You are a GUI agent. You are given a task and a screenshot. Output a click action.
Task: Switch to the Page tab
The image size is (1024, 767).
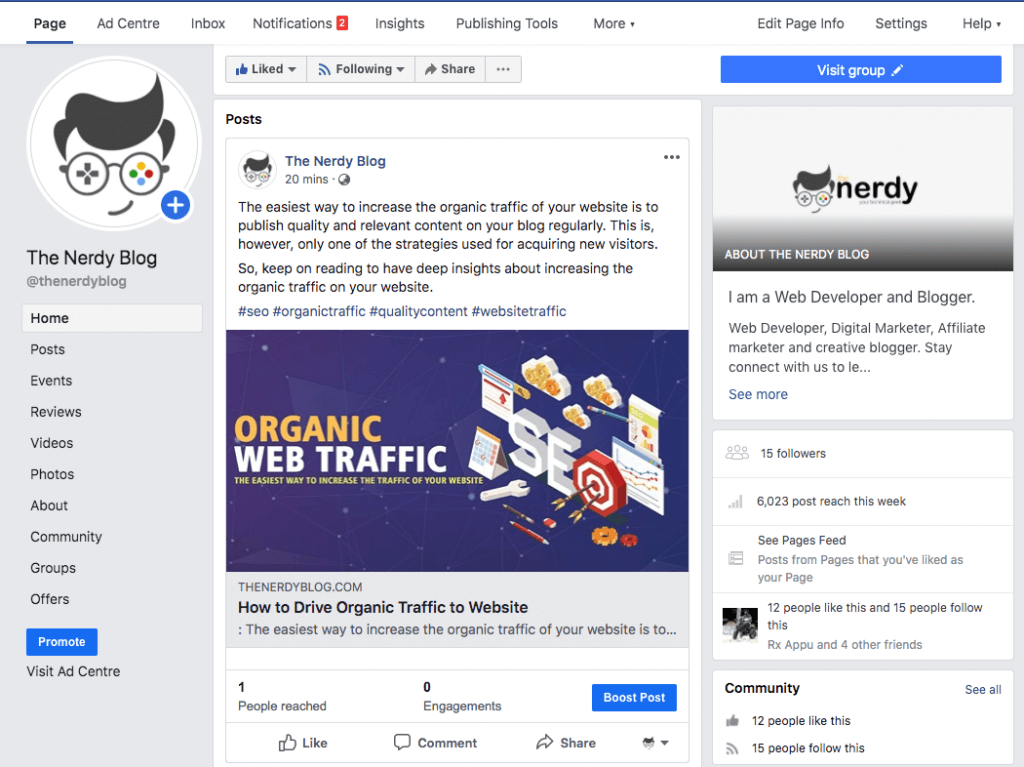50,24
